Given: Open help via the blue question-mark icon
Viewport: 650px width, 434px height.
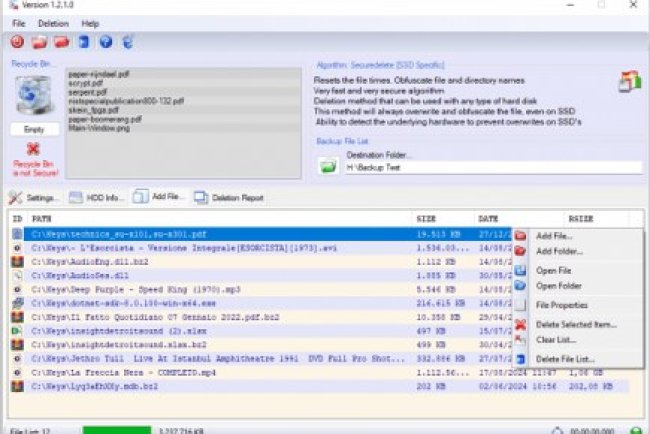Looking at the screenshot, I should tap(106, 42).
